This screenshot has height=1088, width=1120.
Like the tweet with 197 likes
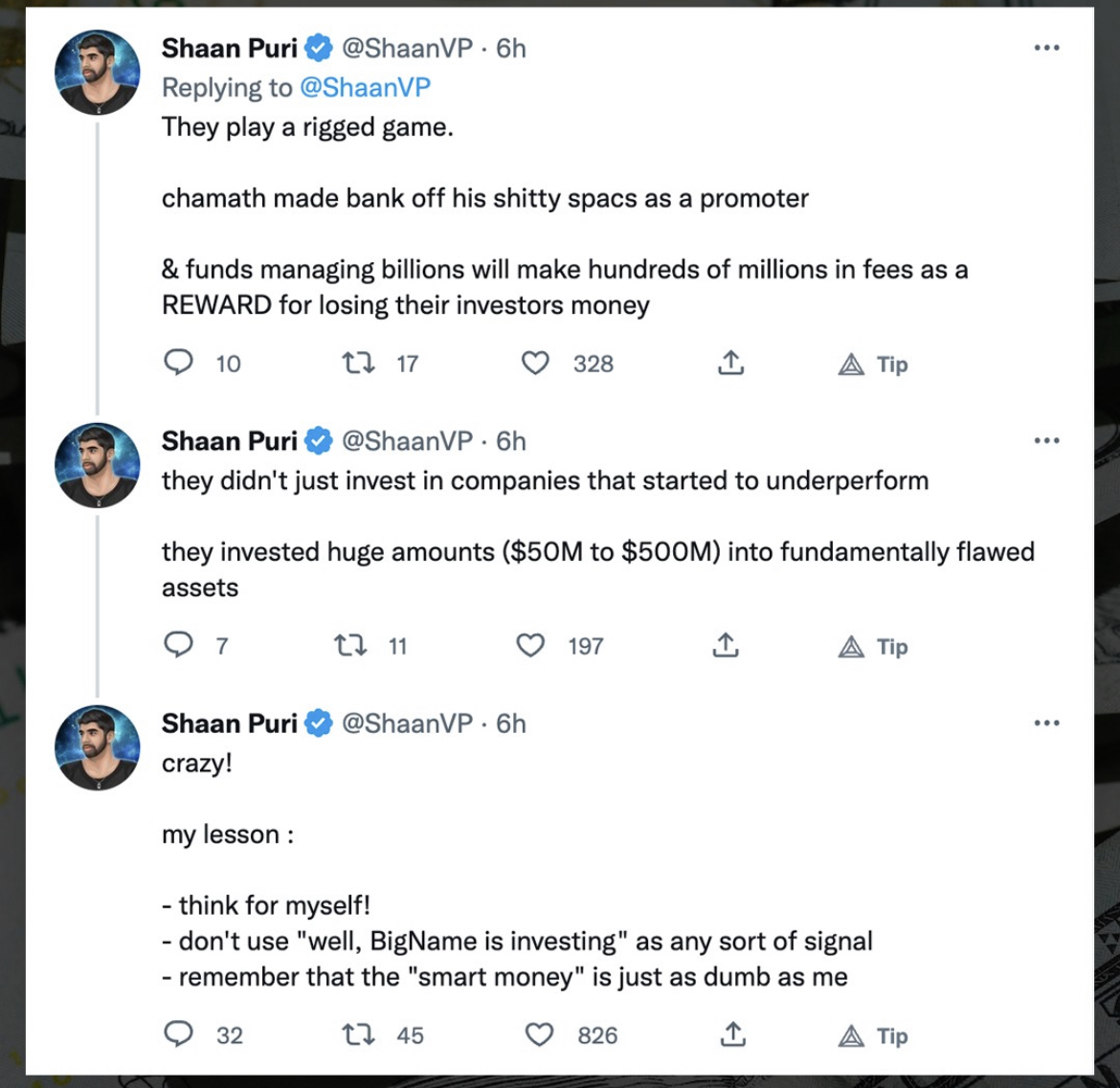pos(530,645)
